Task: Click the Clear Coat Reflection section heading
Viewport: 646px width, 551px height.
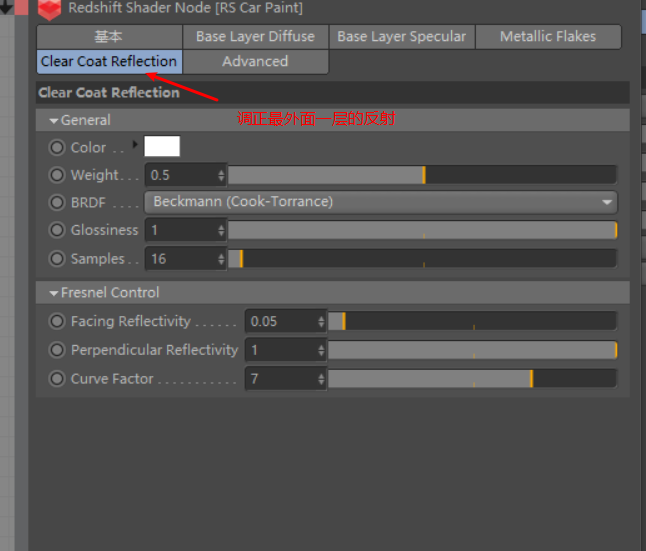Action: 109,93
